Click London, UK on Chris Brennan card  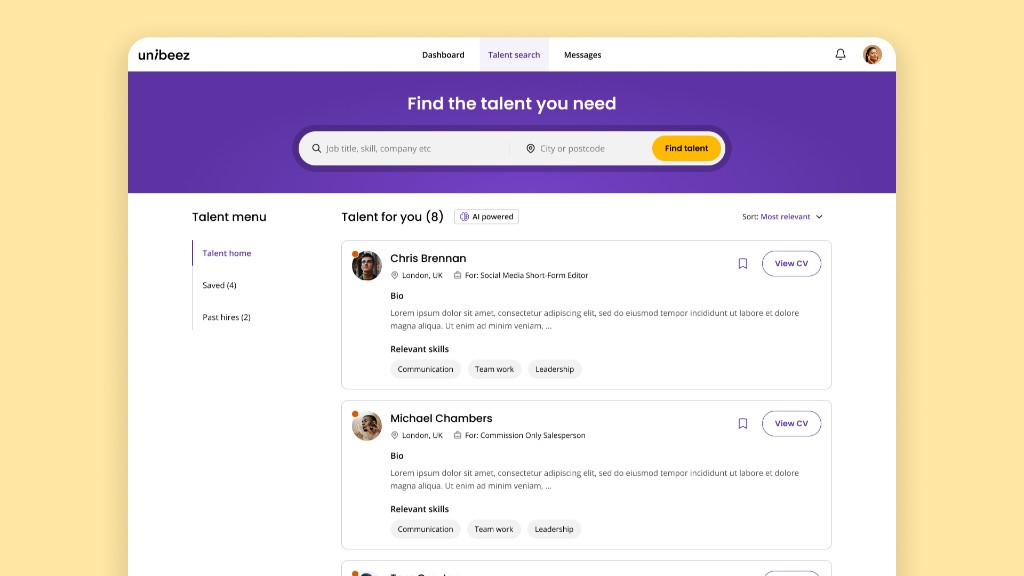pos(422,275)
